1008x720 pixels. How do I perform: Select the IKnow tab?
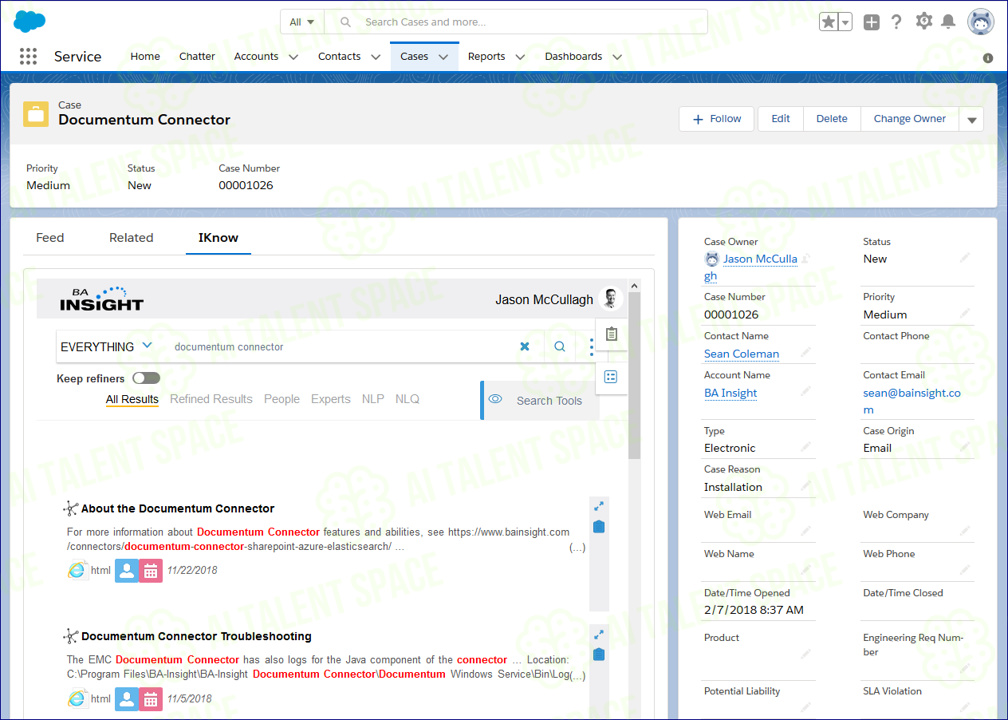(x=219, y=238)
